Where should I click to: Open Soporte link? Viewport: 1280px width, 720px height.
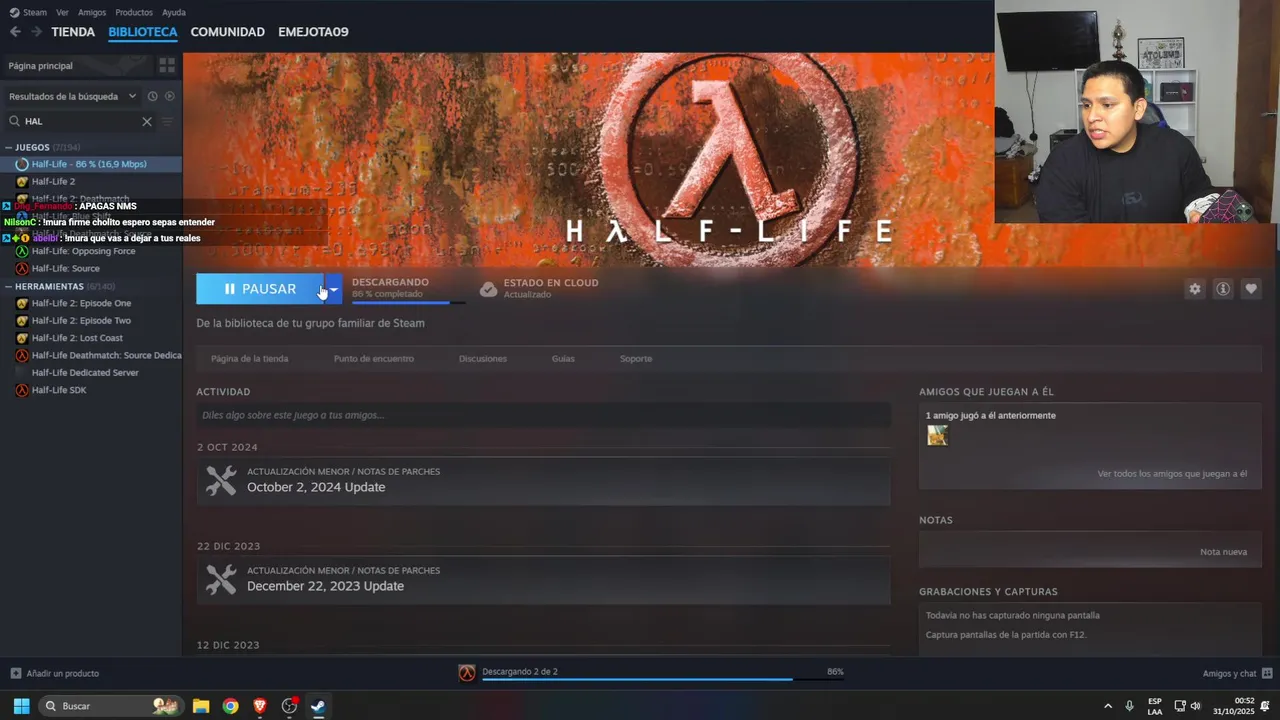coord(636,358)
